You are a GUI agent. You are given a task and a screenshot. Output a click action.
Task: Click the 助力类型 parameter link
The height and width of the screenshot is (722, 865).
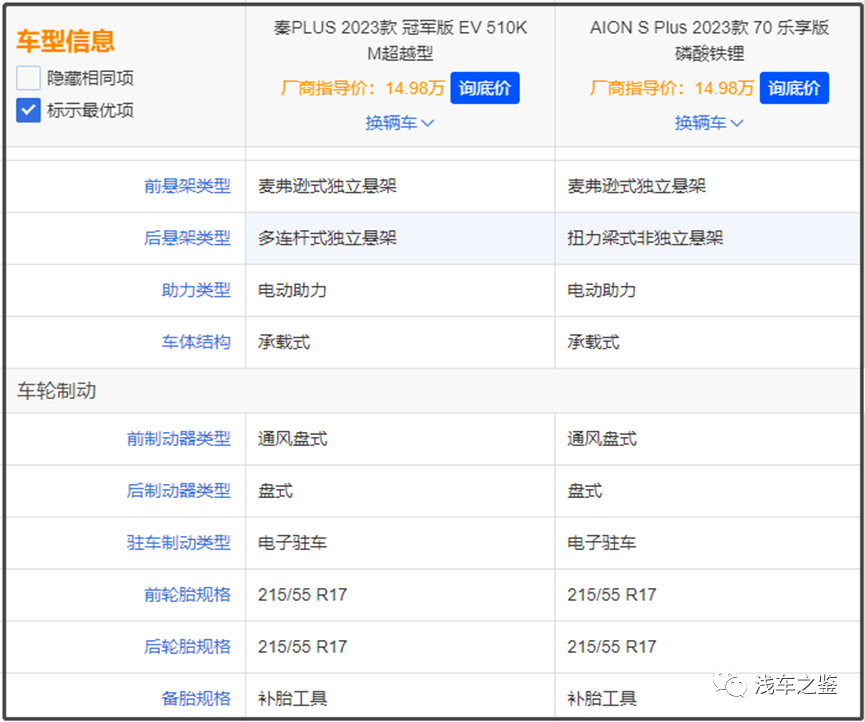click(x=196, y=290)
